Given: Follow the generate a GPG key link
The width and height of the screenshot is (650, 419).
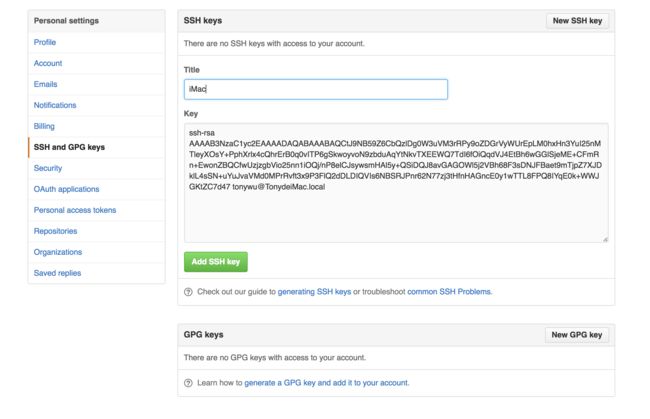Looking at the screenshot, I should coord(326,383).
